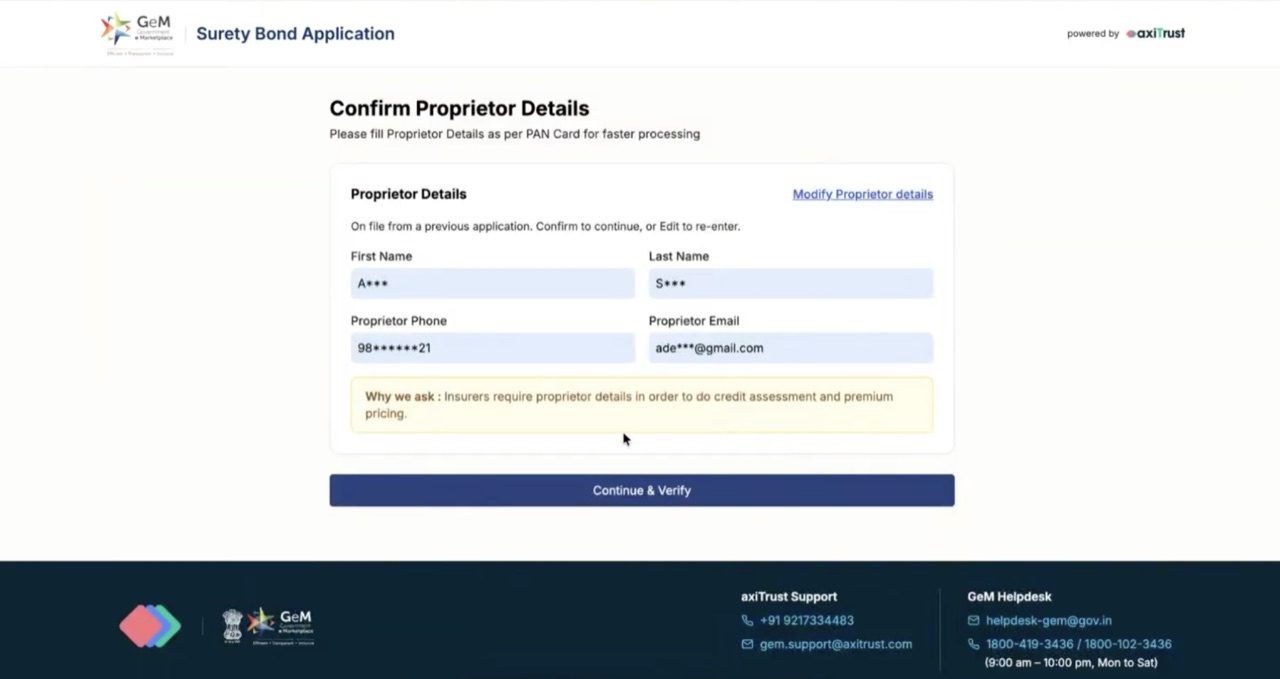This screenshot has width=1280, height=679.
Task: Click the Continue & Verify button
Action: point(642,490)
